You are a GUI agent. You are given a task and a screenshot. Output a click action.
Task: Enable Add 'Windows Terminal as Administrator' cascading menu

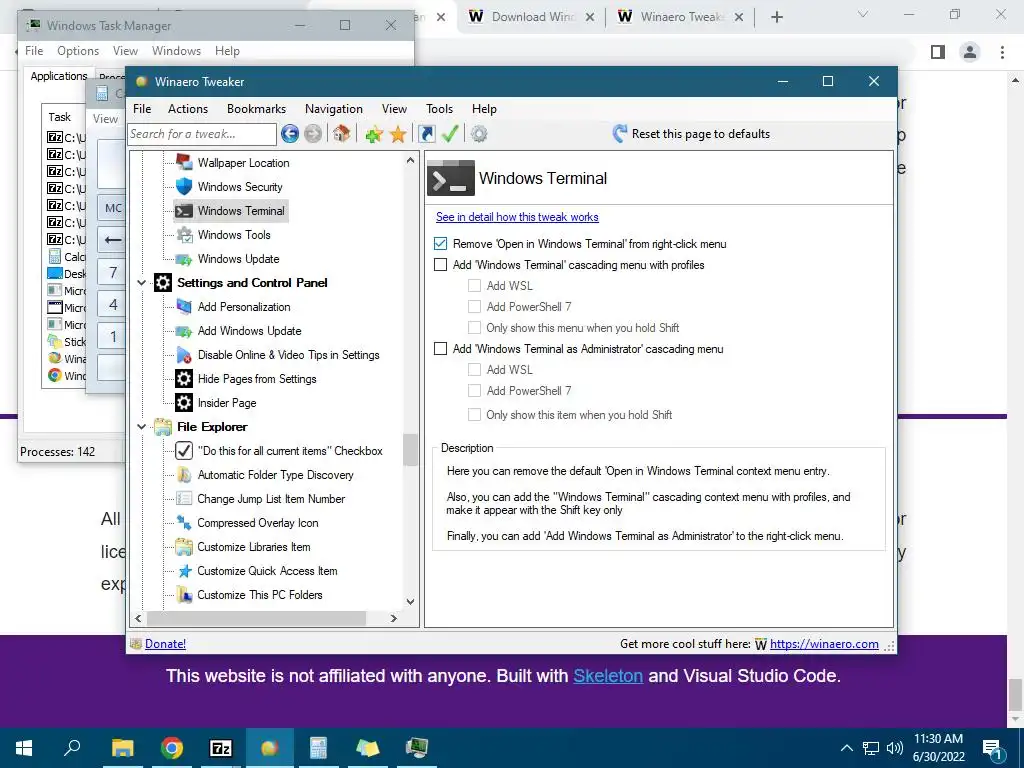tap(441, 349)
